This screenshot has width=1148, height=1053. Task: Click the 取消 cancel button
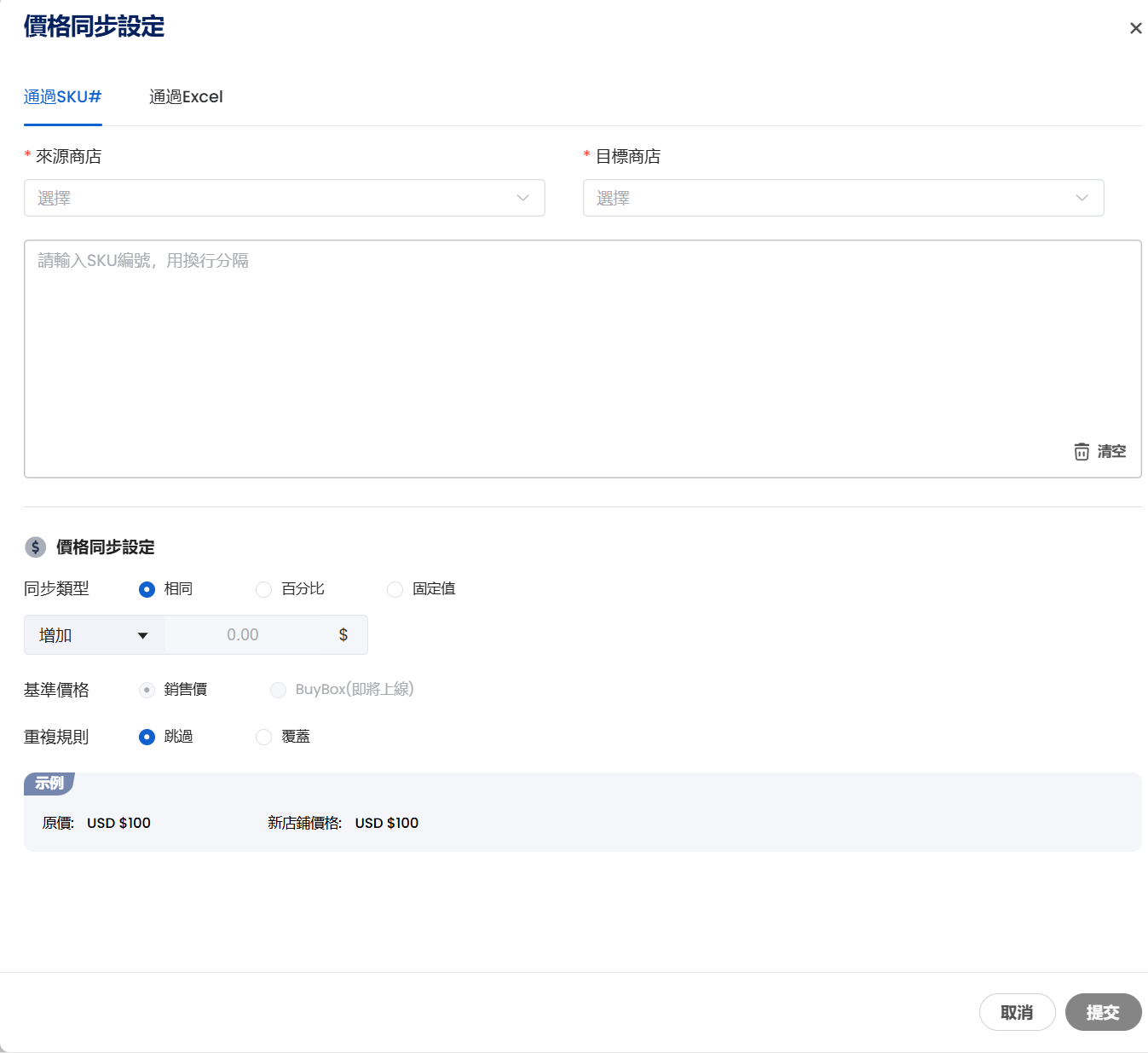pos(1017,1012)
